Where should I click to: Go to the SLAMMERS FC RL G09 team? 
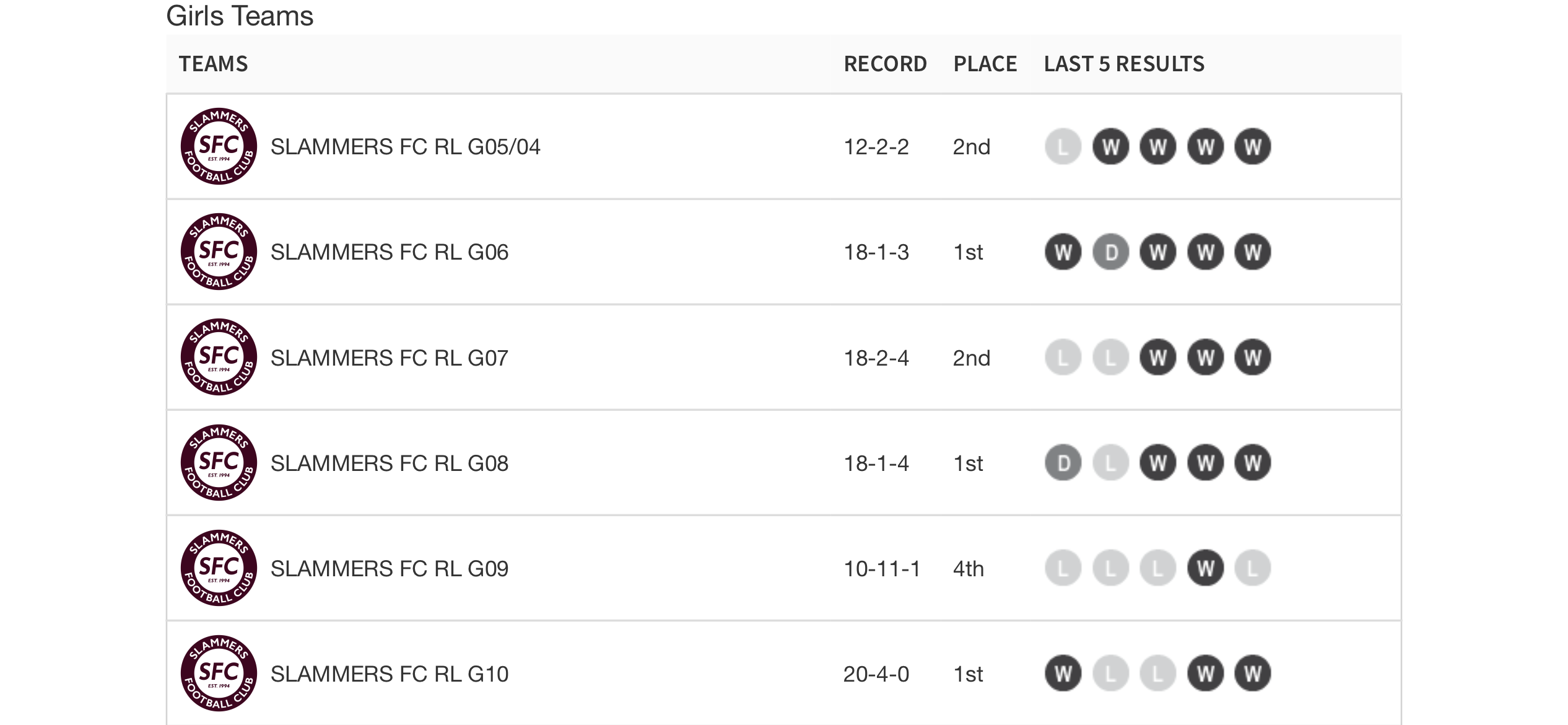(x=389, y=568)
